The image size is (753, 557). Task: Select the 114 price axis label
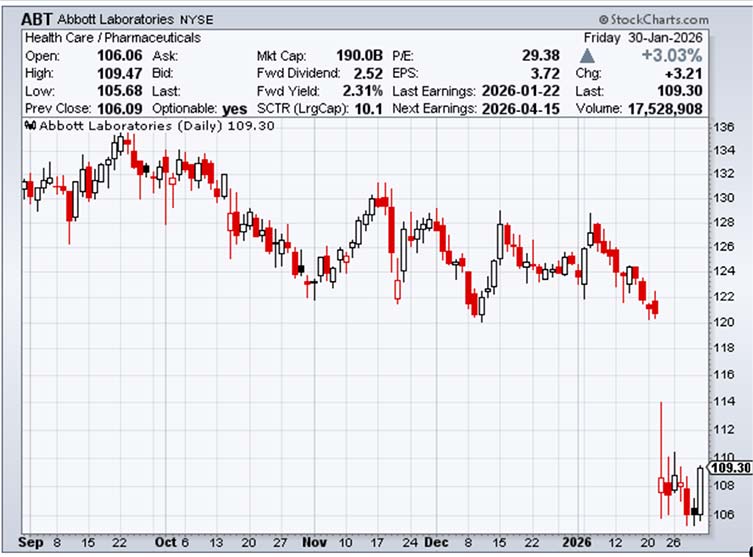724,400
